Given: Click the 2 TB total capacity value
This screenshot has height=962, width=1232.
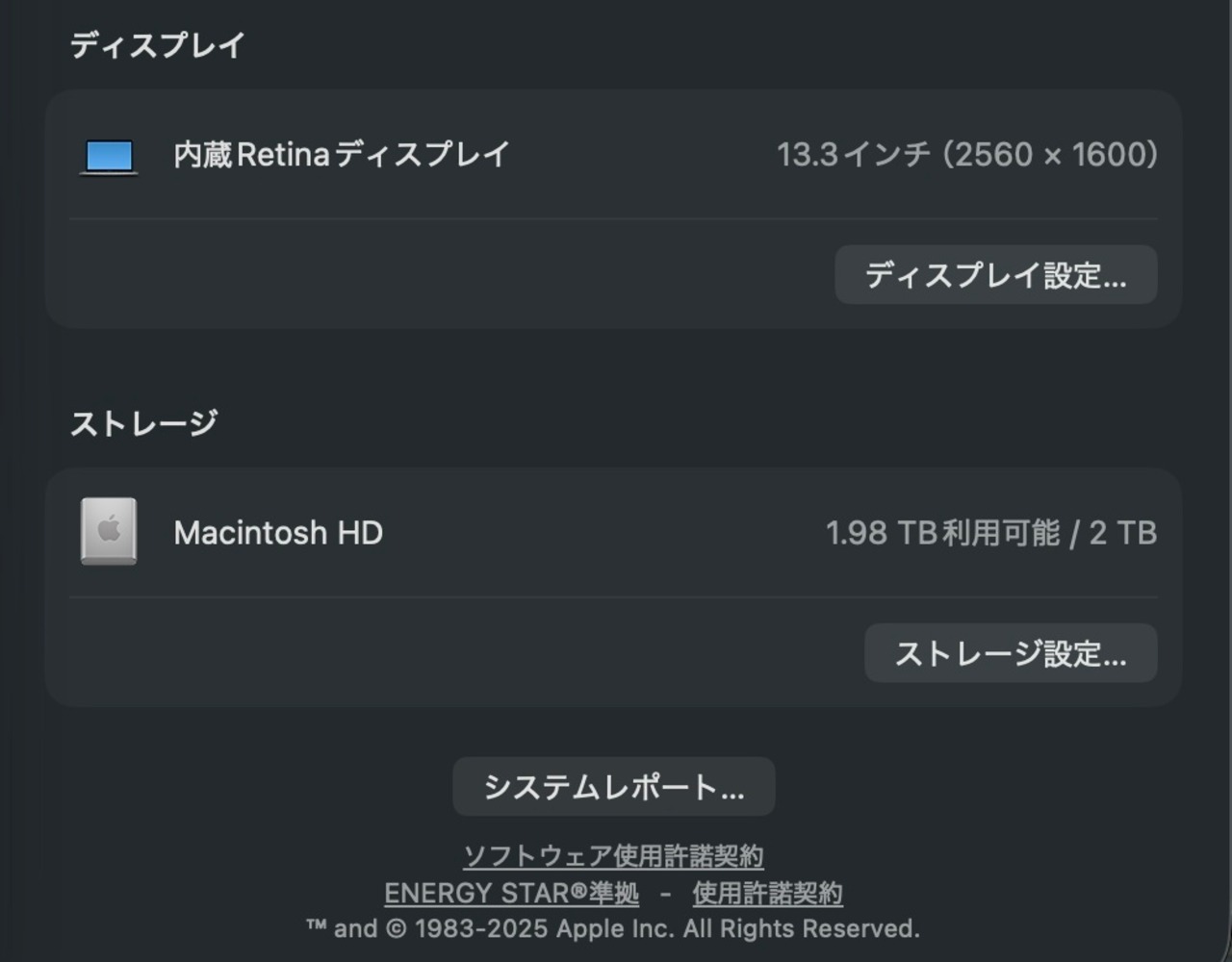Looking at the screenshot, I should click(x=1122, y=533).
